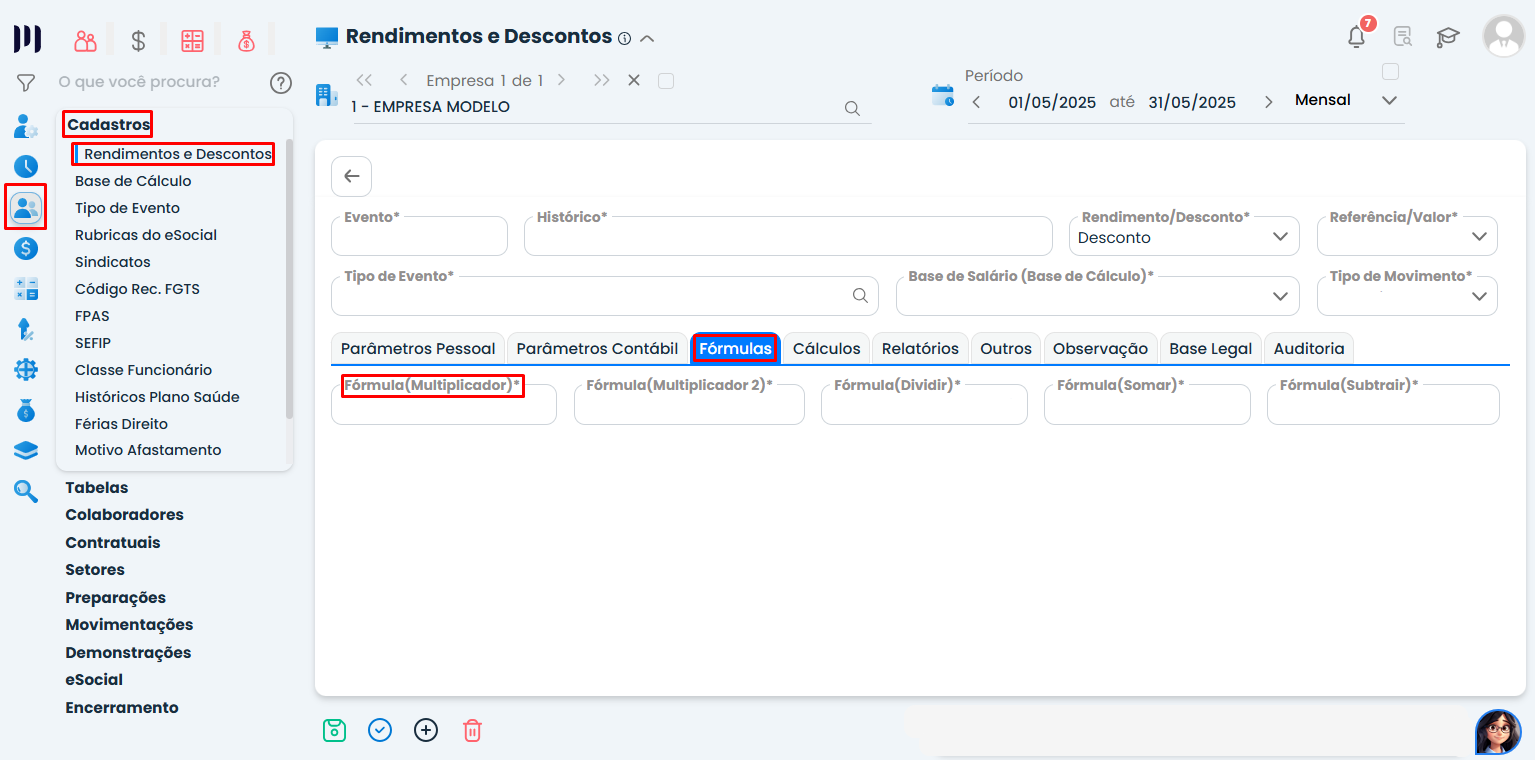Tick the checkbox above the Mensal dropdown
The image size is (1535, 760).
[x=1389, y=72]
